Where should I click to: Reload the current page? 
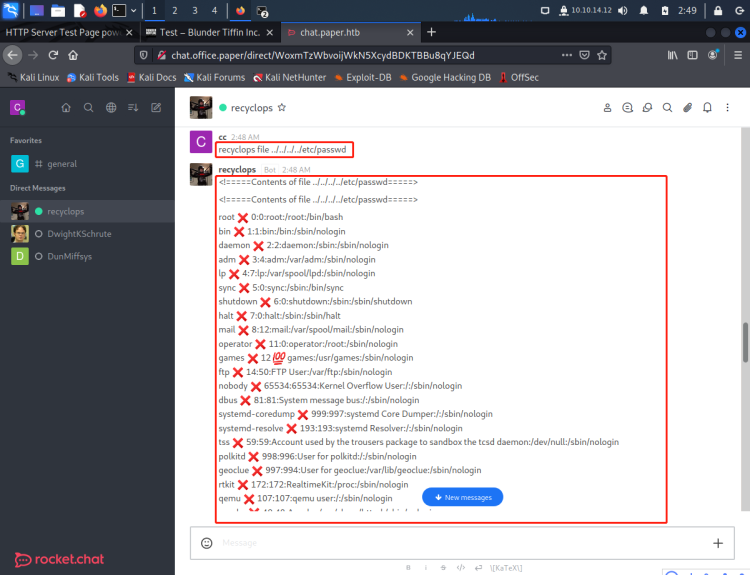click(53, 55)
